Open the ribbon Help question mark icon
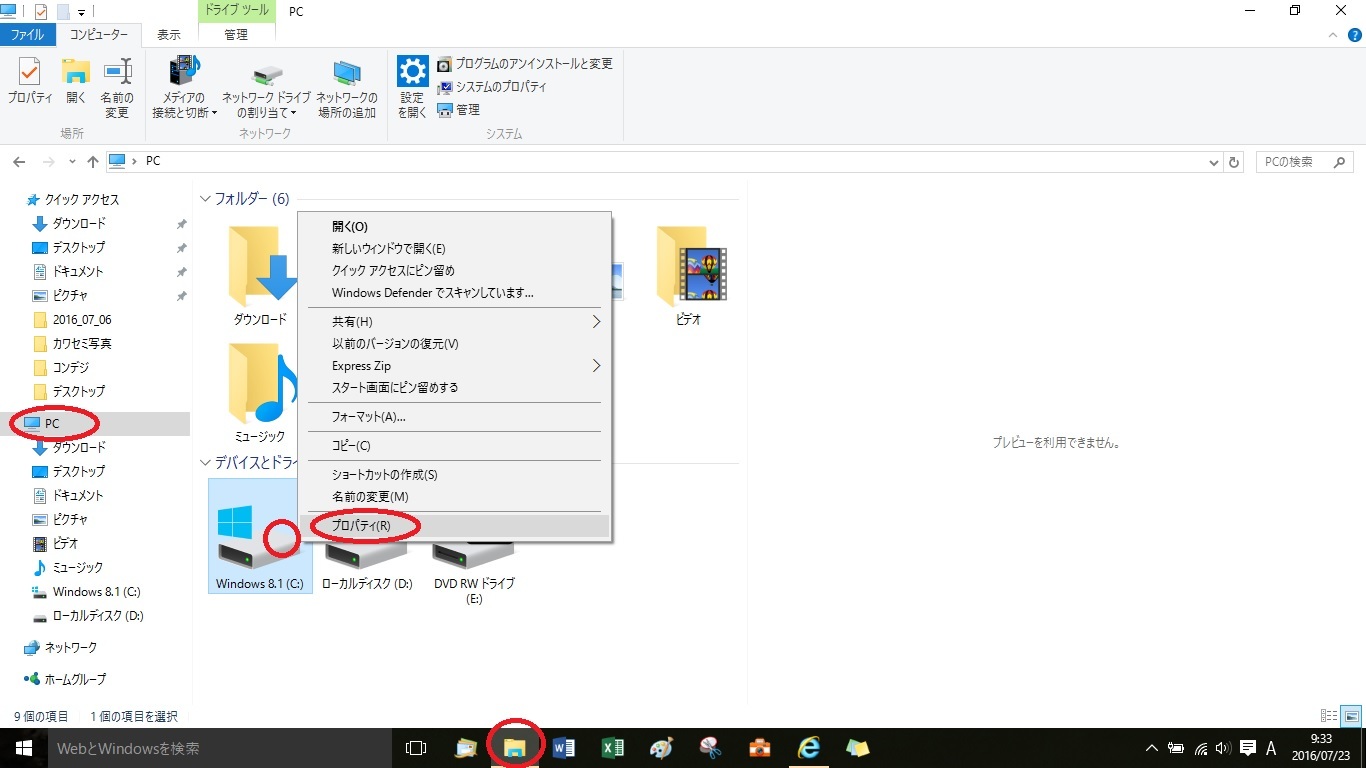Screen dimensions: 1366x768 tap(1355, 35)
